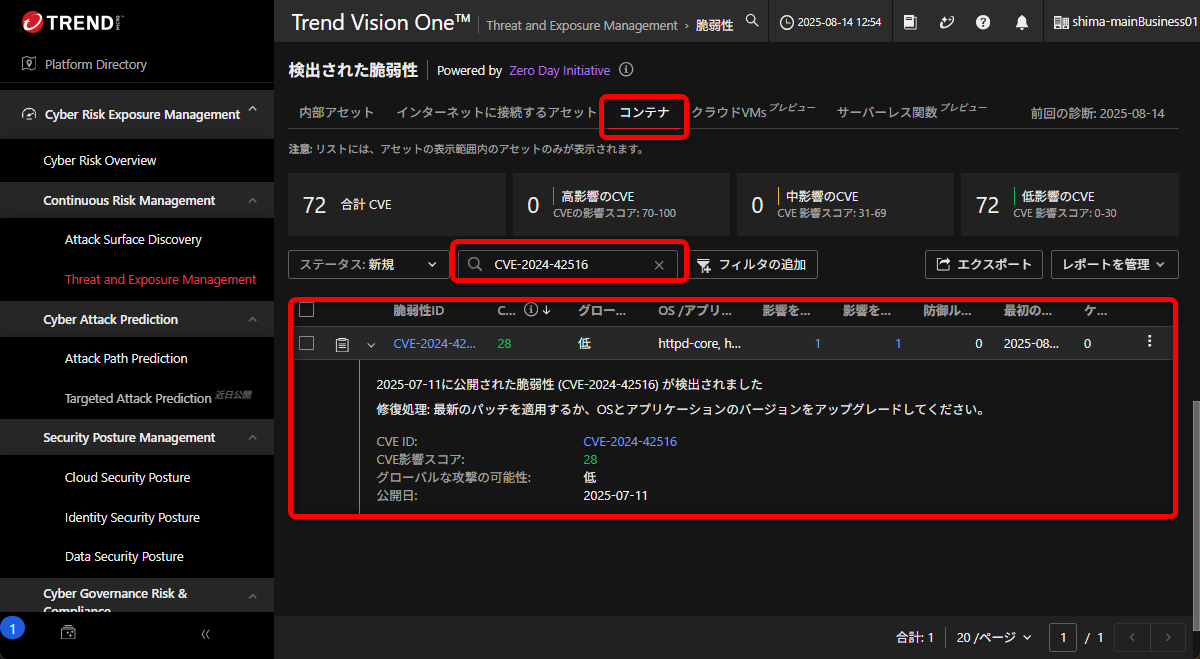This screenshot has height=659, width=1200.
Task: Click Threat and Exposure Management breadcrumb
Action: 582,26
